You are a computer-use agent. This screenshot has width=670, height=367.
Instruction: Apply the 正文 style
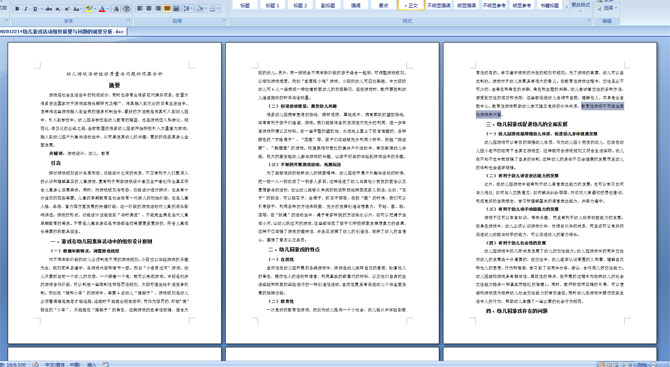point(411,5)
